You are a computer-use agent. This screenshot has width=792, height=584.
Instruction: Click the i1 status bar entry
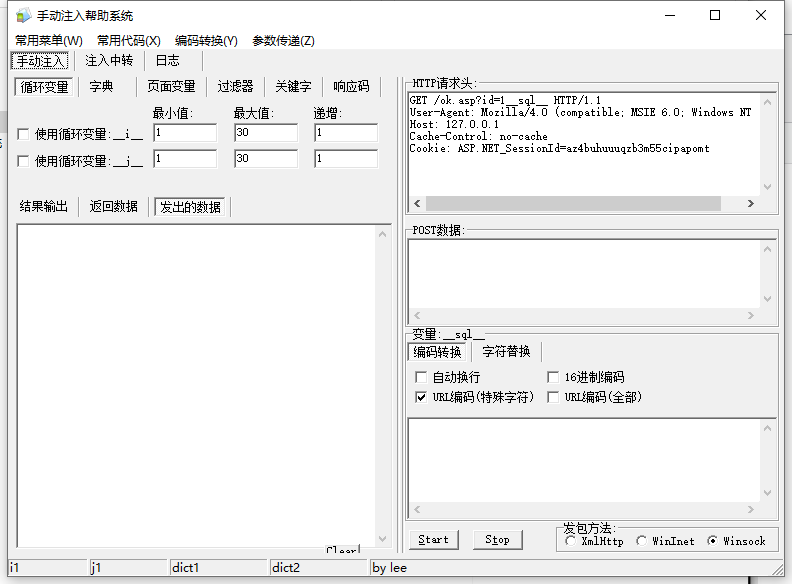coord(47,568)
